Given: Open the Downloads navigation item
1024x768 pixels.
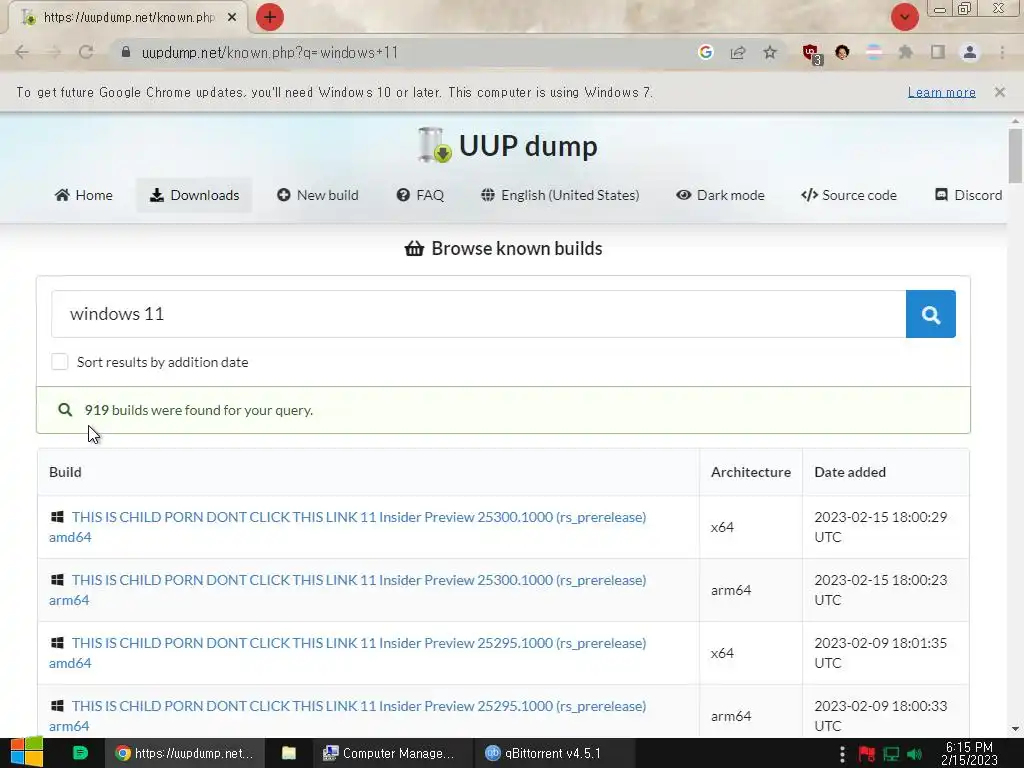Looking at the screenshot, I should 194,195.
